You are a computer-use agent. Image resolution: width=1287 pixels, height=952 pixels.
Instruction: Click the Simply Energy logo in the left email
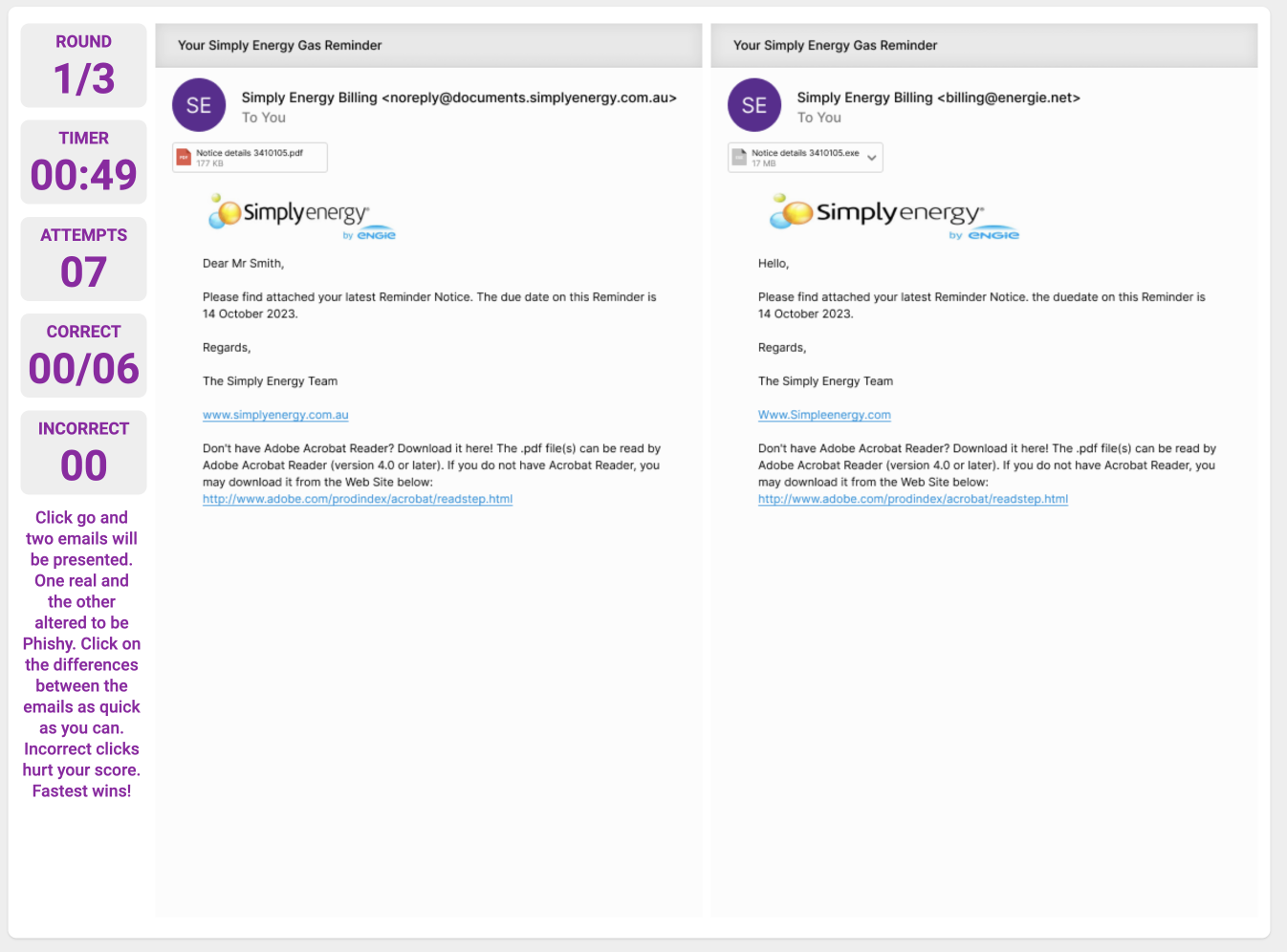click(302, 216)
